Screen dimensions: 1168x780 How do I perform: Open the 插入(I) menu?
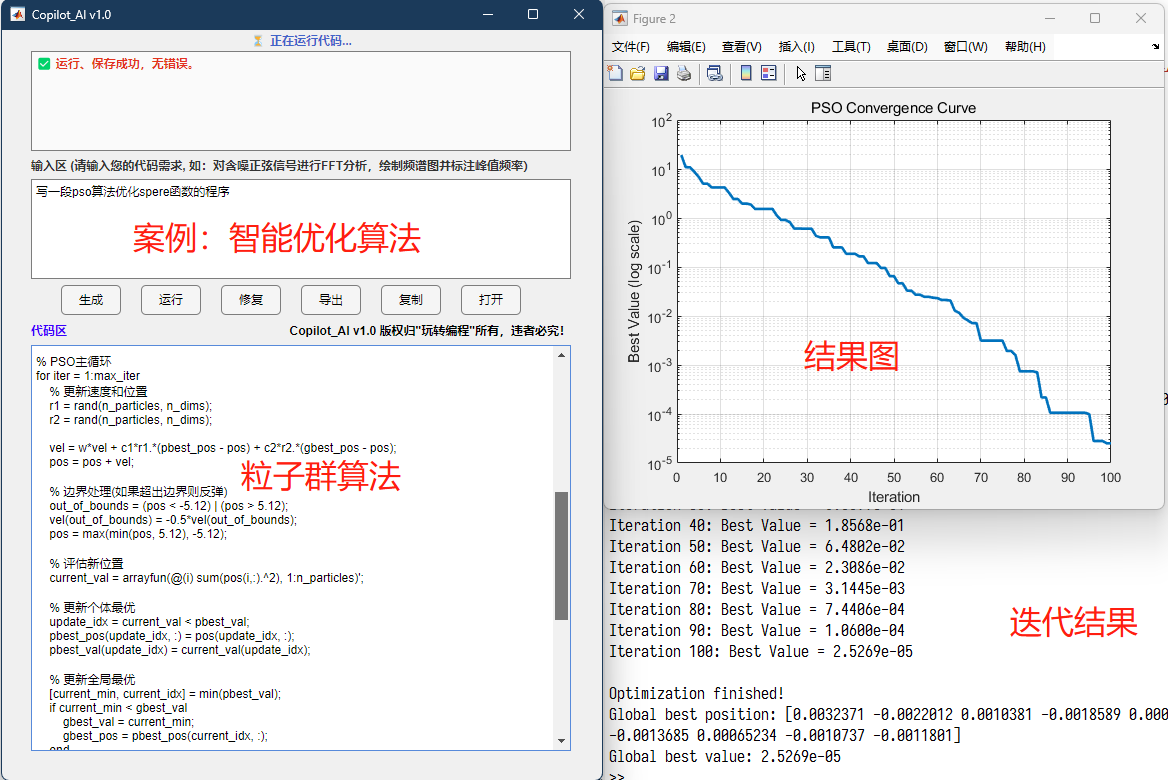pos(796,47)
